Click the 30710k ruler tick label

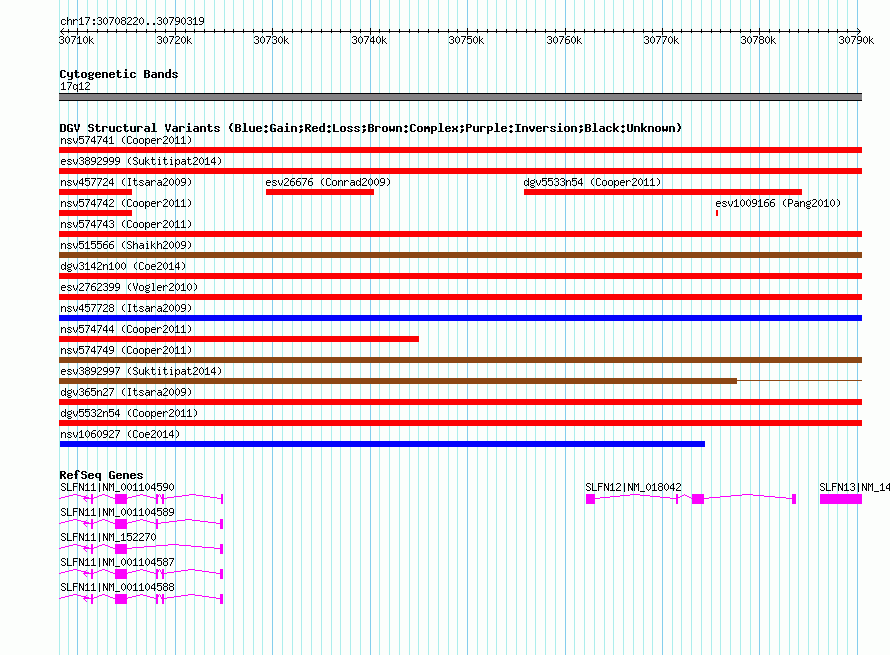tap(77, 40)
